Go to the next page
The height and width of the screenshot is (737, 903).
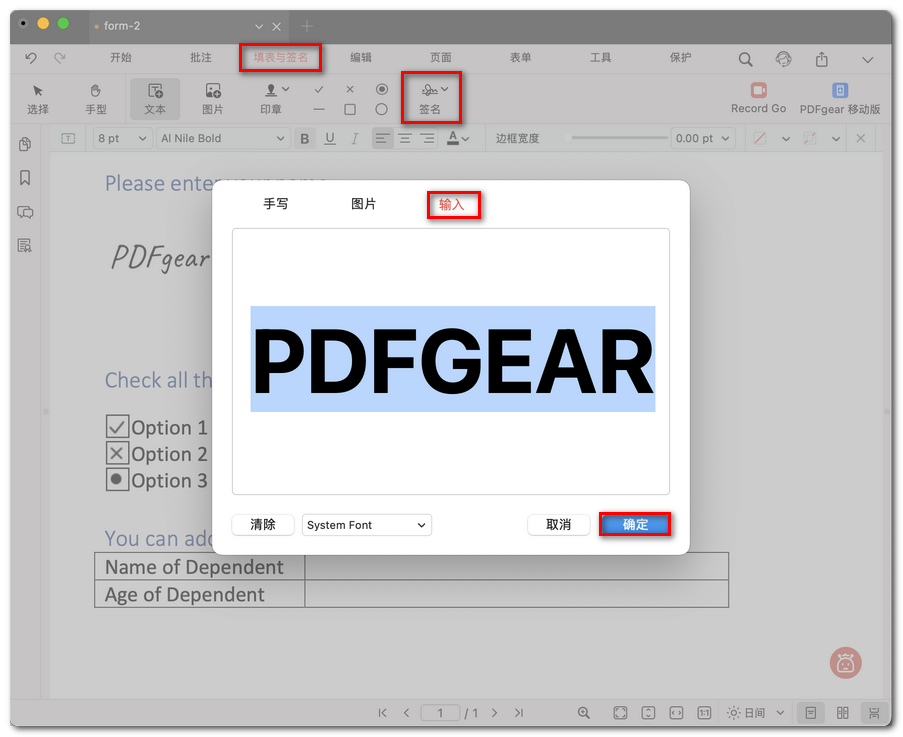tap(494, 713)
